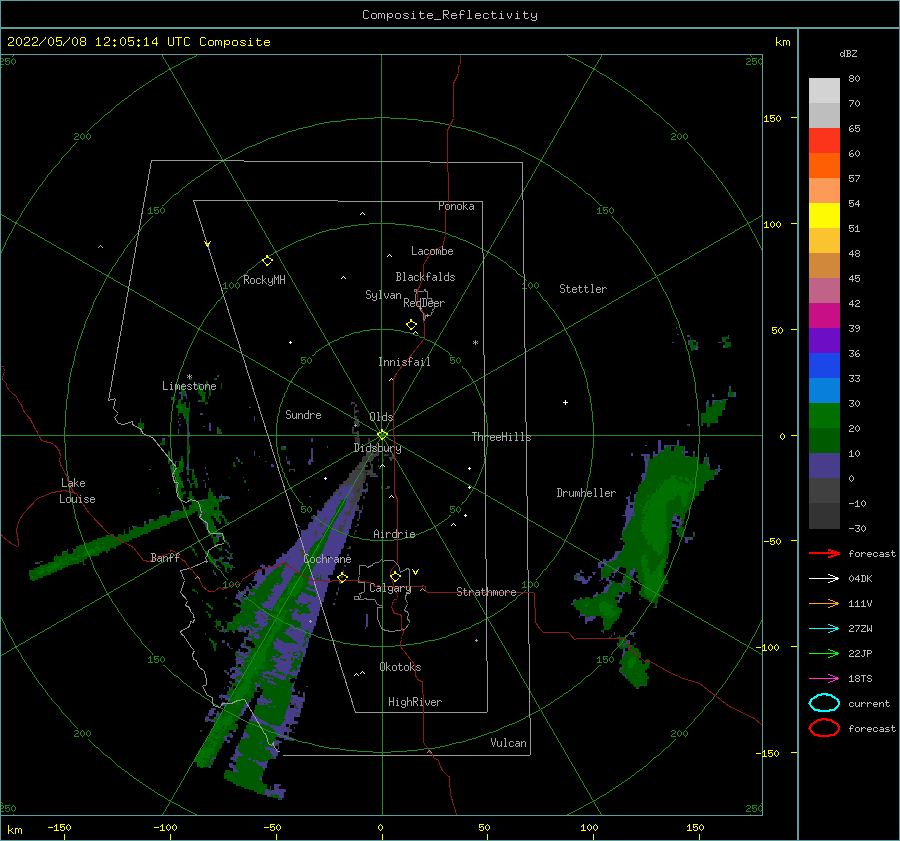
Task: Click the Blackfalds label
Action: point(425,277)
